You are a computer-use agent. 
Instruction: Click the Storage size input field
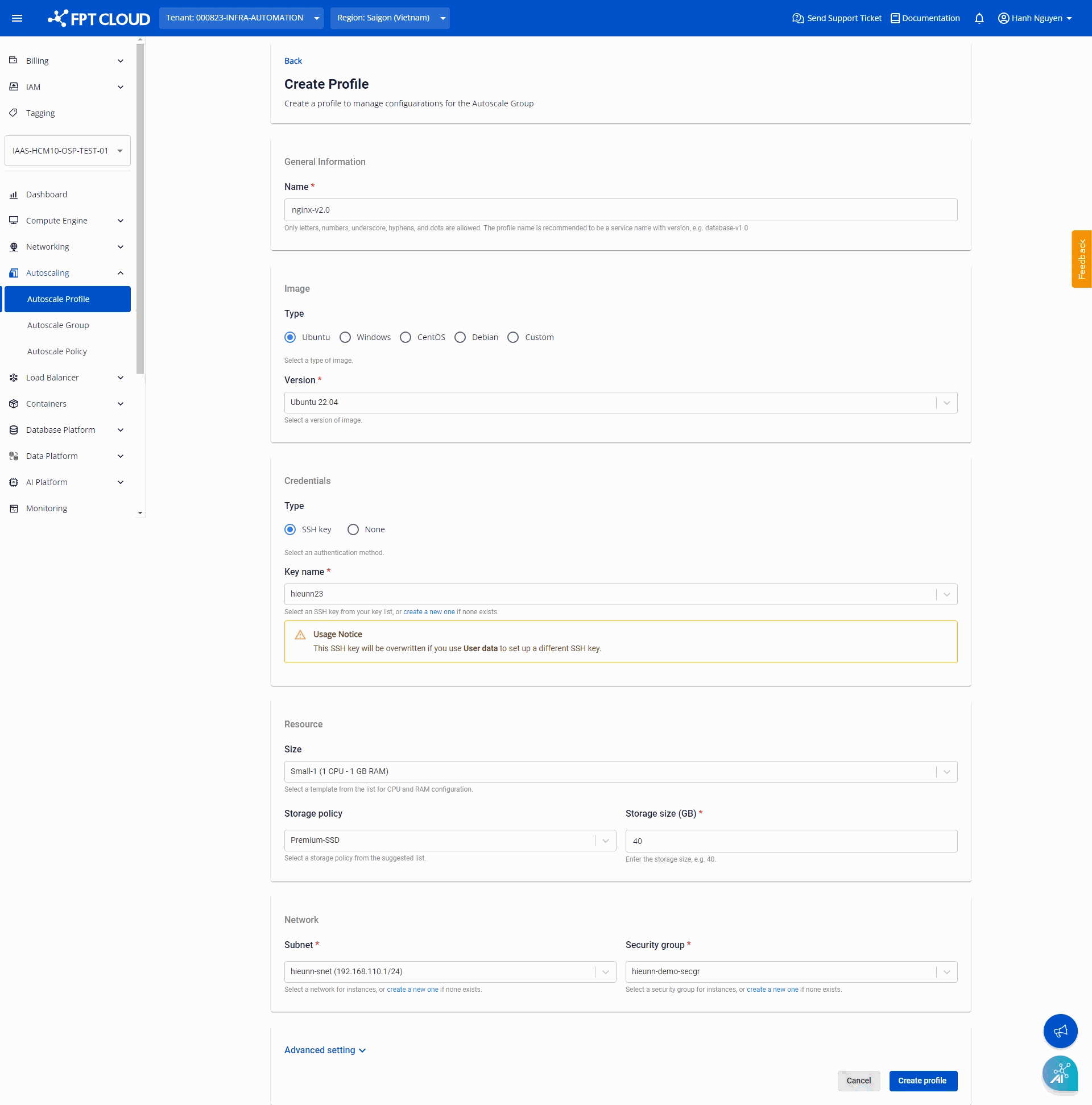(791, 841)
